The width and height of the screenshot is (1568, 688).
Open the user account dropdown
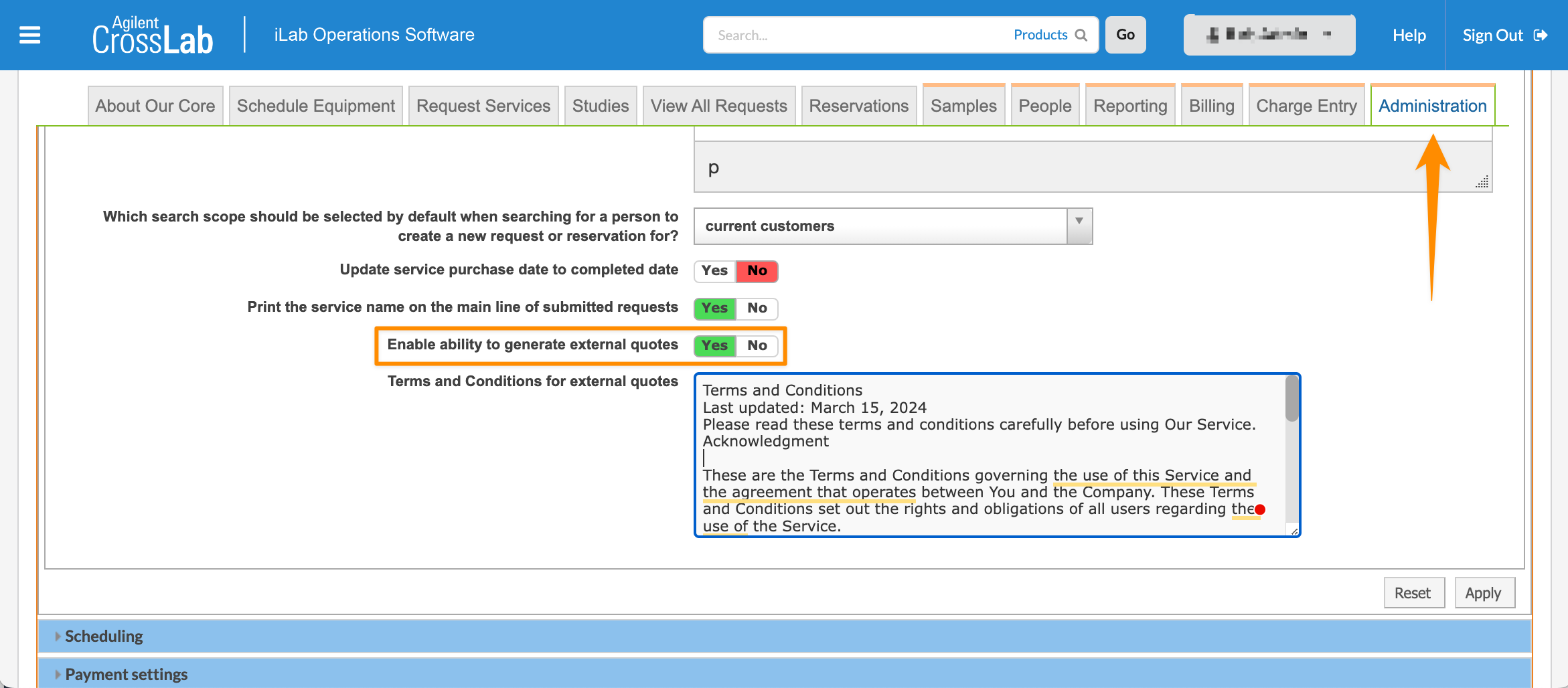tap(1269, 35)
